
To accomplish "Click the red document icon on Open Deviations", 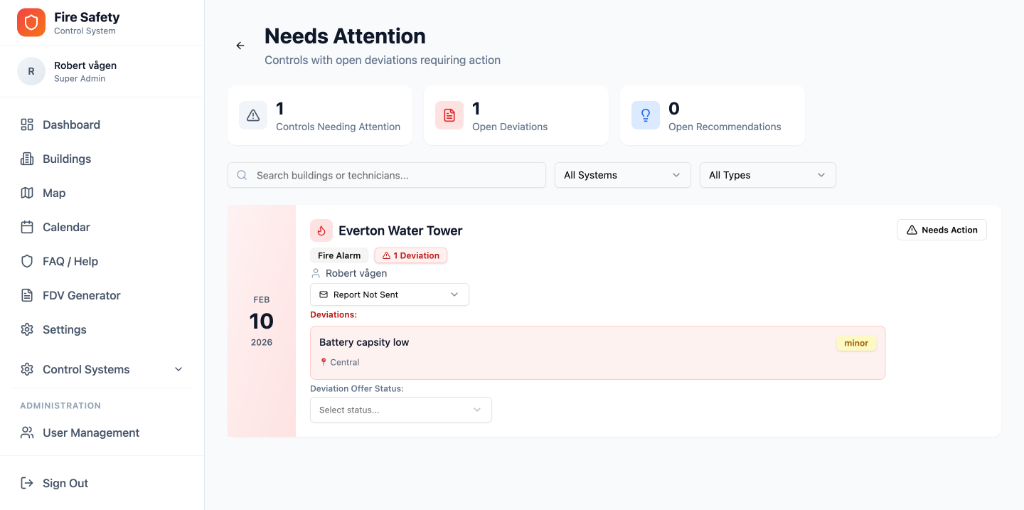I will [x=449, y=116].
